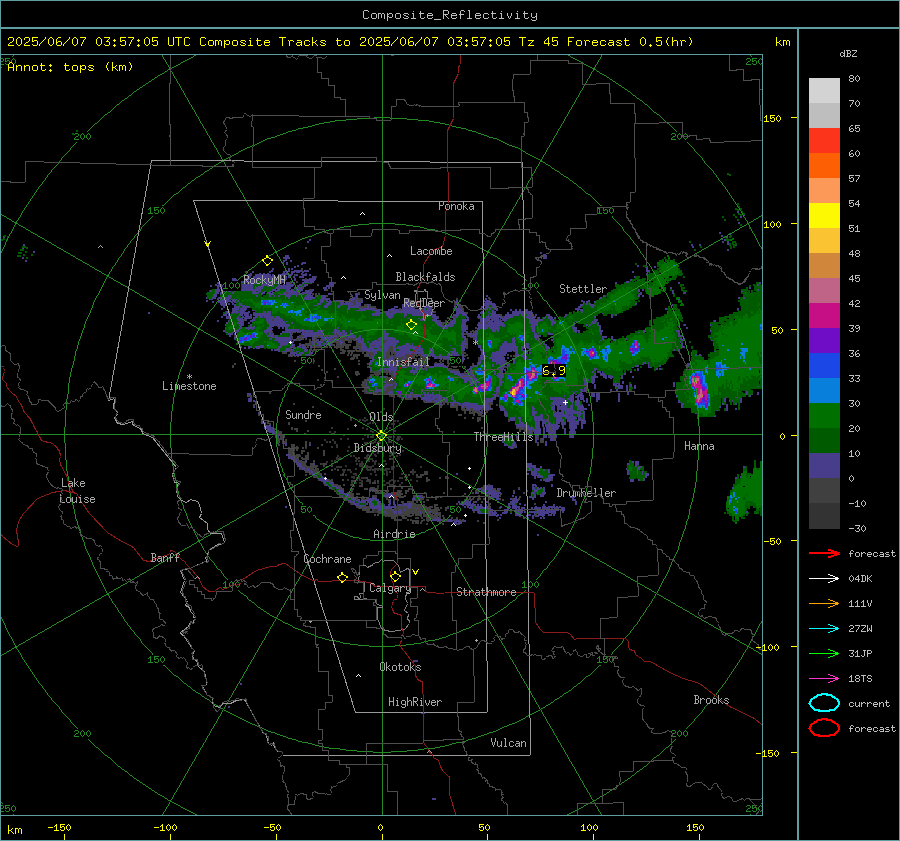Select the yellow diamond marker above Calgary

pos(395,576)
